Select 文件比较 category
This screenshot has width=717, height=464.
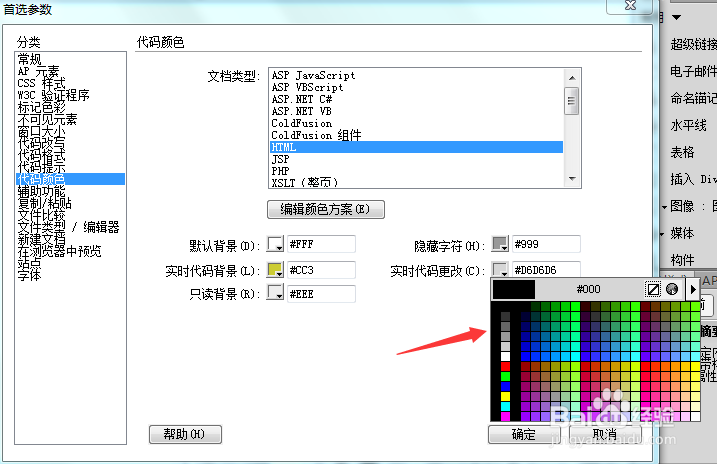[70, 215]
